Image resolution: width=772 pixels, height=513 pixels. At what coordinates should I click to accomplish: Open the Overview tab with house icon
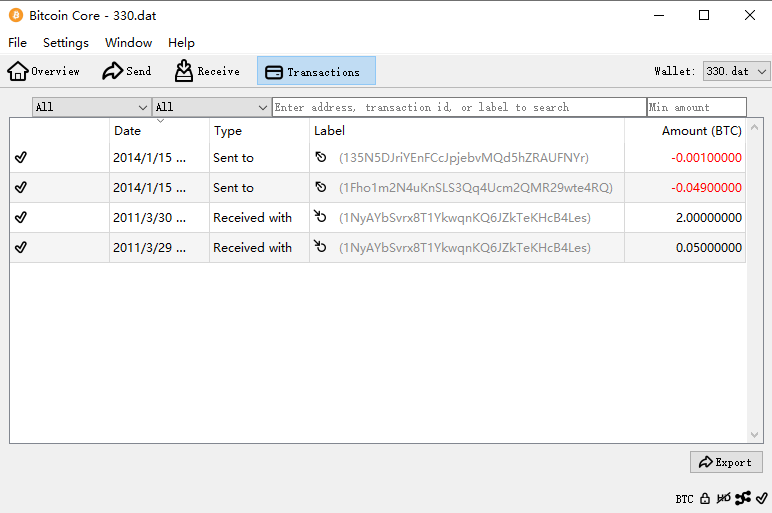pyautogui.click(x=44, y=71)
